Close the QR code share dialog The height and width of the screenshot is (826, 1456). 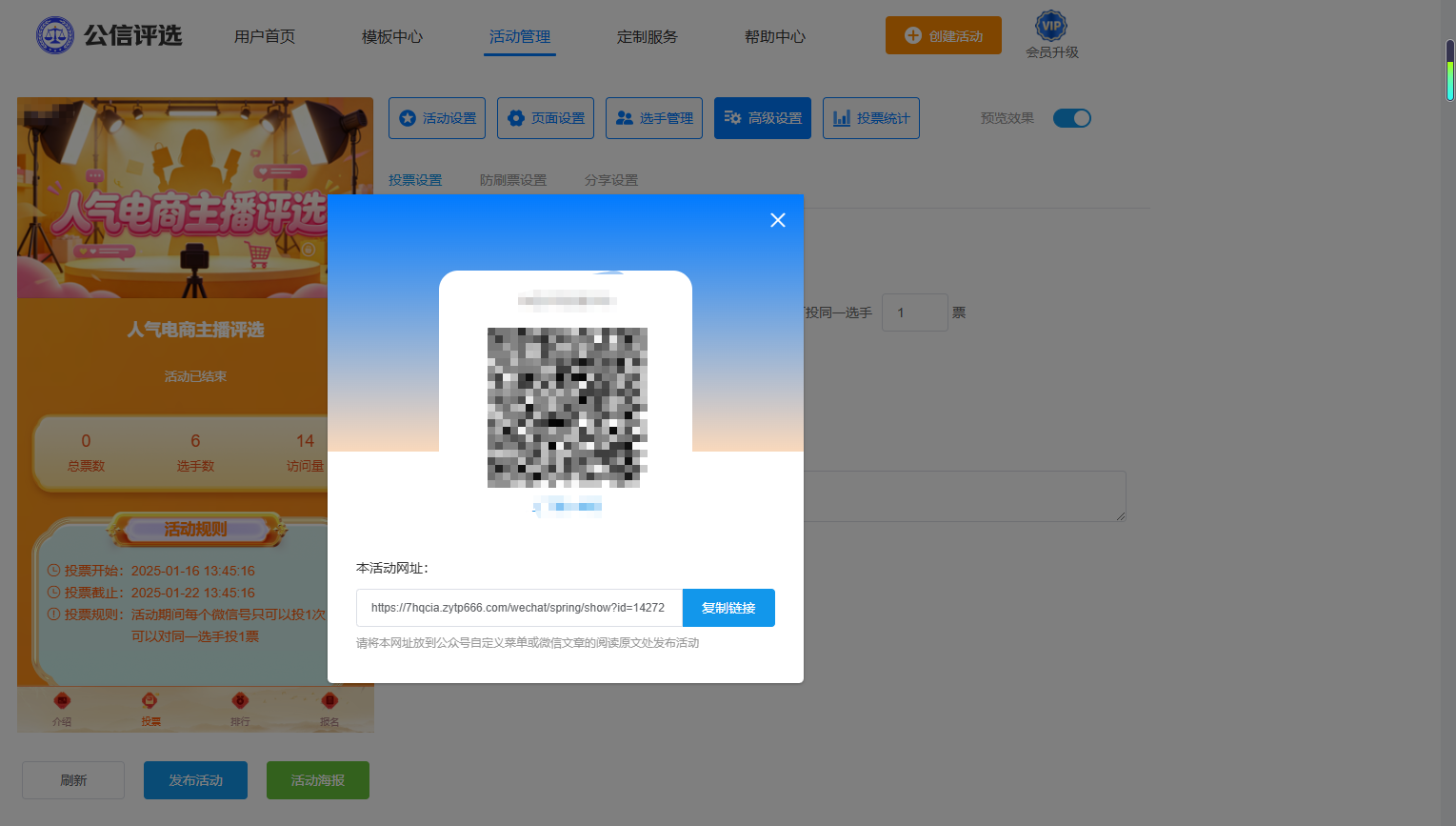click(x=778, y=220)
